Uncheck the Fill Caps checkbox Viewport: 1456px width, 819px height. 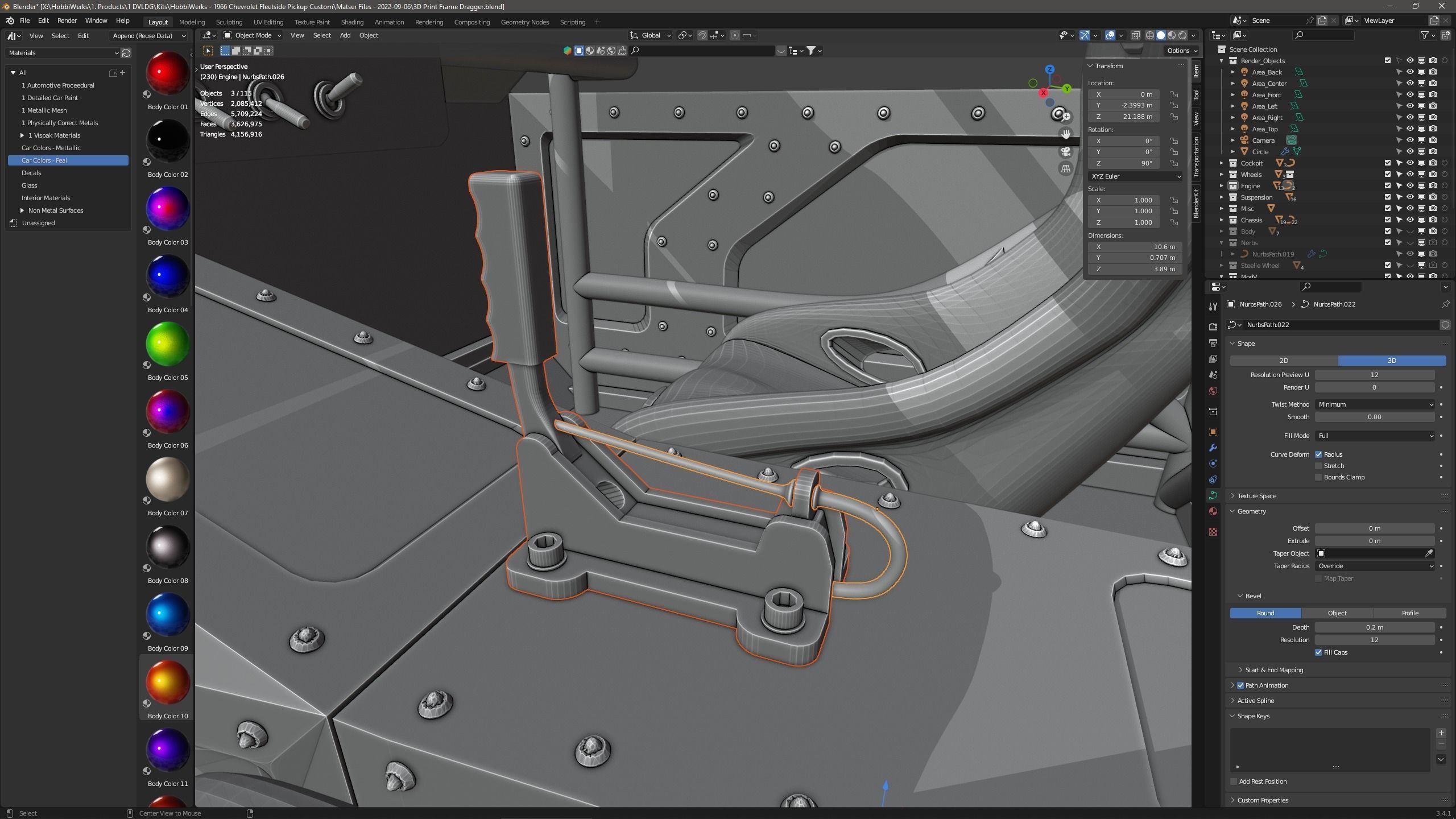click(1318, 652)
